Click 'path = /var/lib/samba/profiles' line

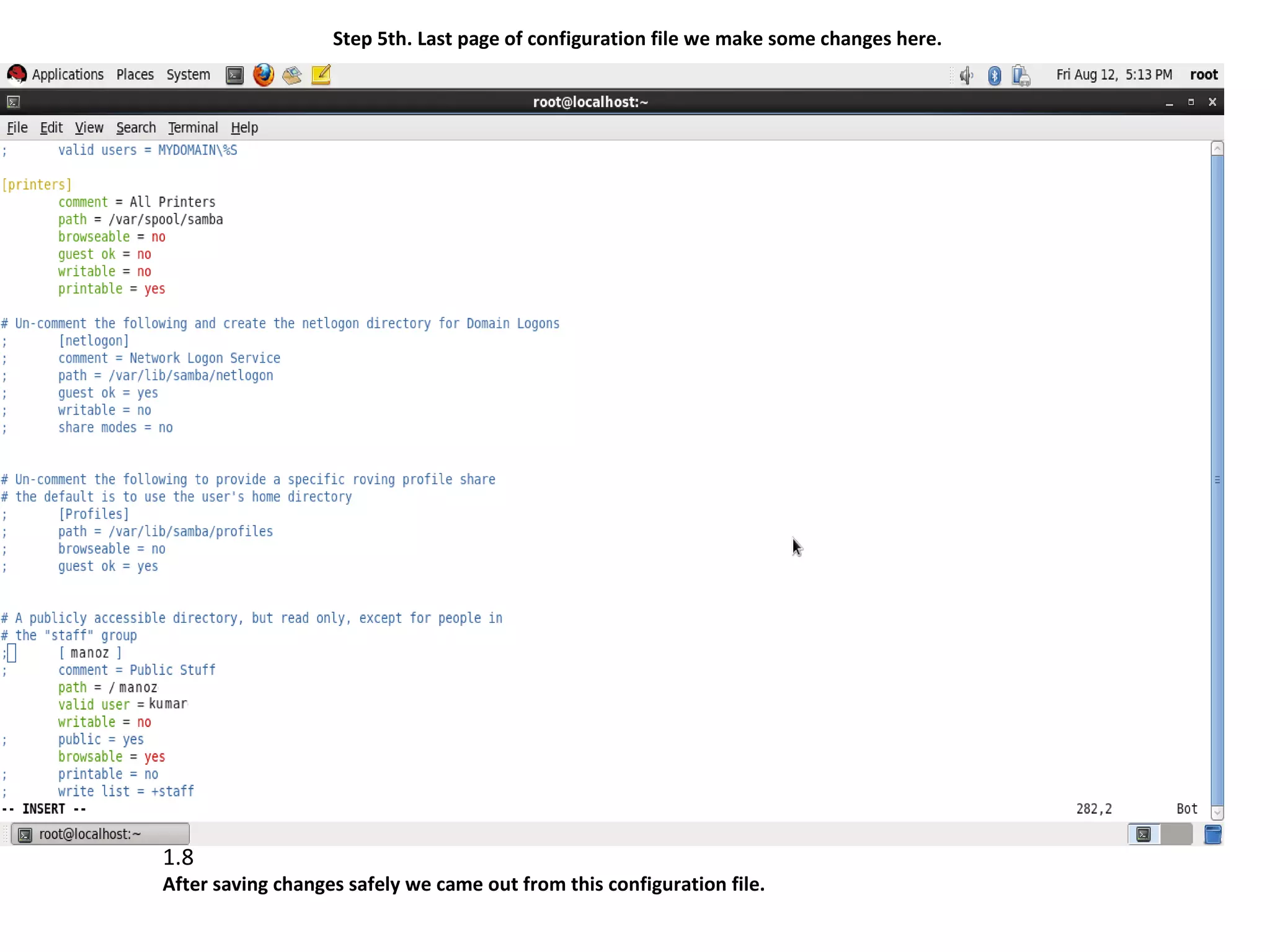coord(166,532)
